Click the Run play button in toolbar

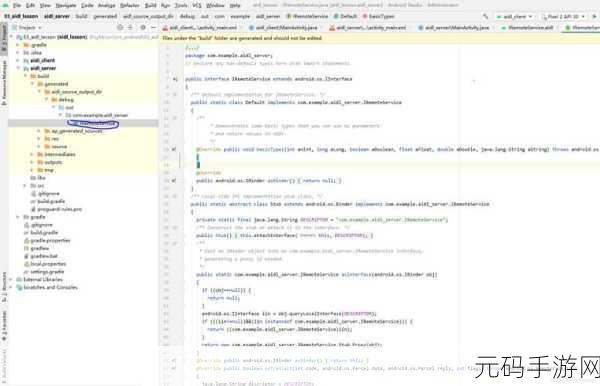pyautogui.click(x=594, y=16)
